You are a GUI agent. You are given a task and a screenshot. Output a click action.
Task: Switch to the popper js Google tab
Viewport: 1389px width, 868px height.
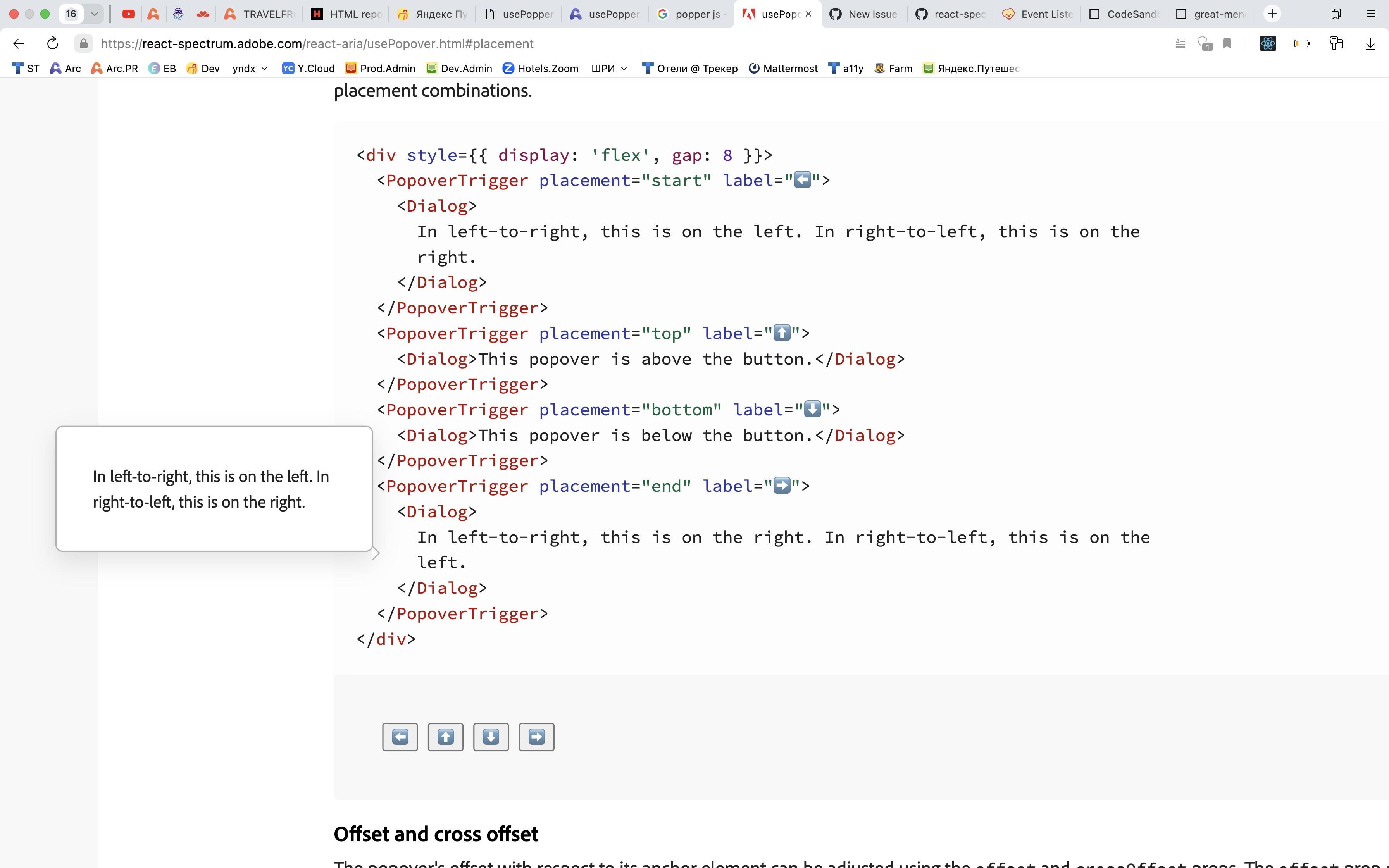pyautogui.click(x=692, y=14)
